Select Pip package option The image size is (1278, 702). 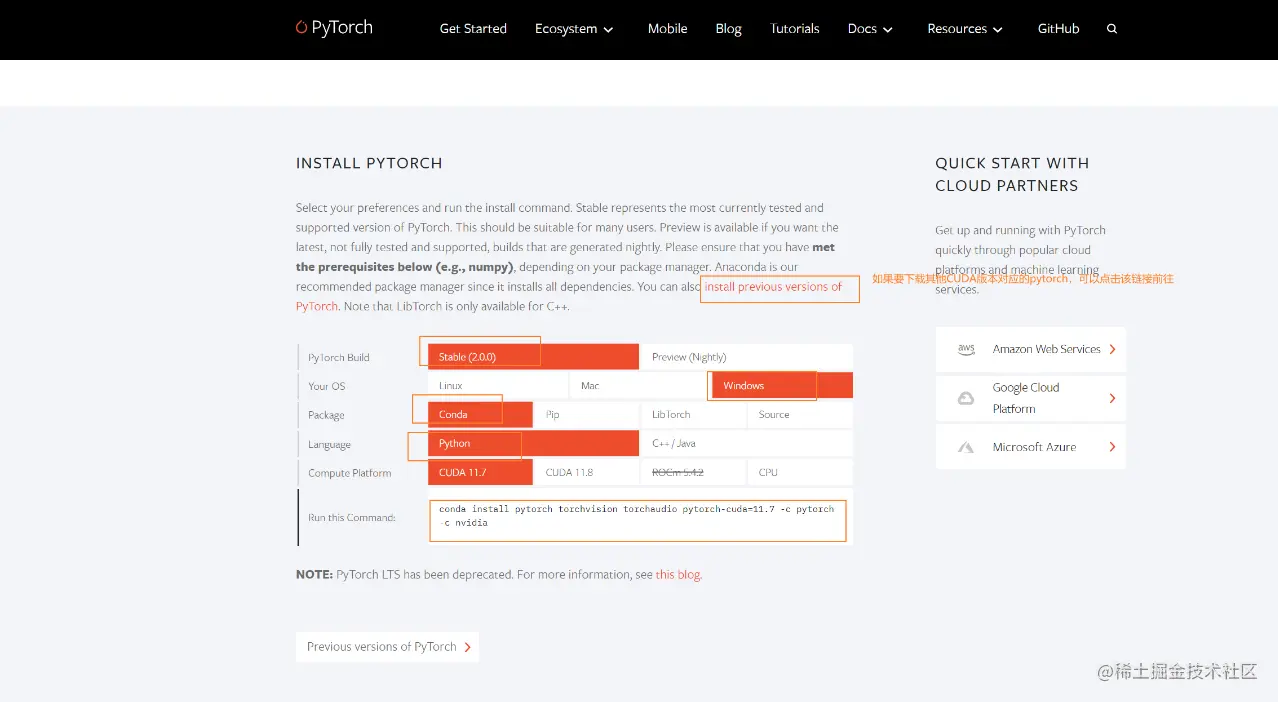586,415
